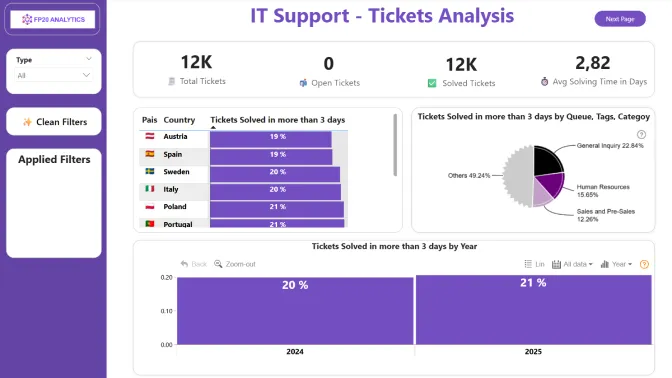The image size is (672, 378).
Task: Click the Clean Filters button
Action: click(x=54, y=122)
